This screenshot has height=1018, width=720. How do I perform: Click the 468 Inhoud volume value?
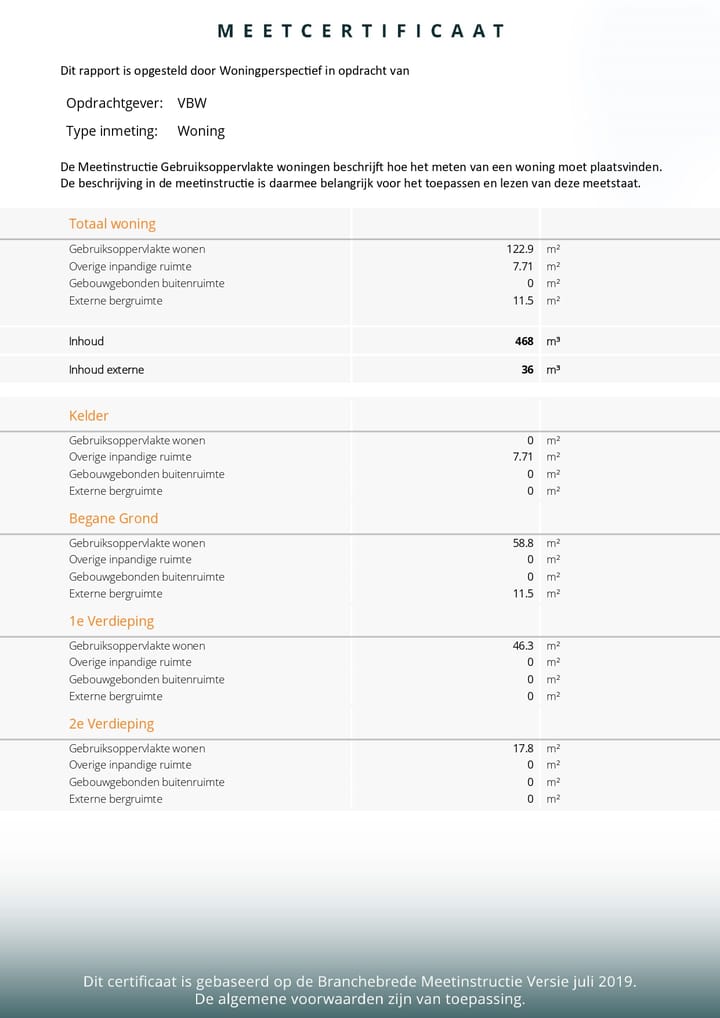(524, 341)
